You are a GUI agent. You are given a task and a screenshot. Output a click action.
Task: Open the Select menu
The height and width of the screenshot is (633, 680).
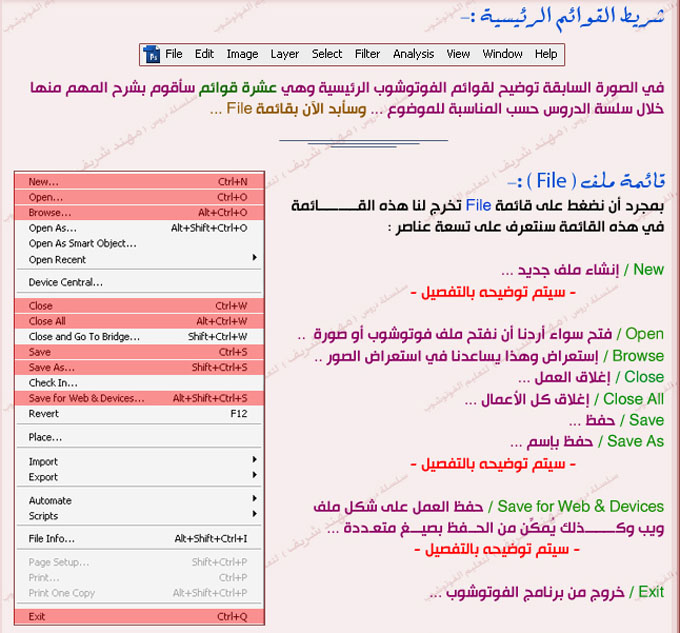click(x=327, y=54)
